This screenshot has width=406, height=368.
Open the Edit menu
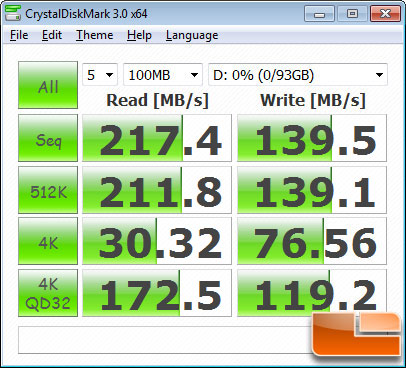(x=52, y=35)
